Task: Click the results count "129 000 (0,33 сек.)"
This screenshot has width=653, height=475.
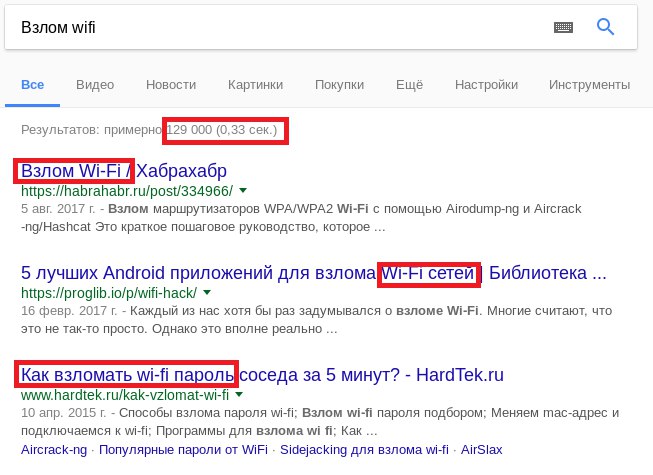Action: [222, 130]
